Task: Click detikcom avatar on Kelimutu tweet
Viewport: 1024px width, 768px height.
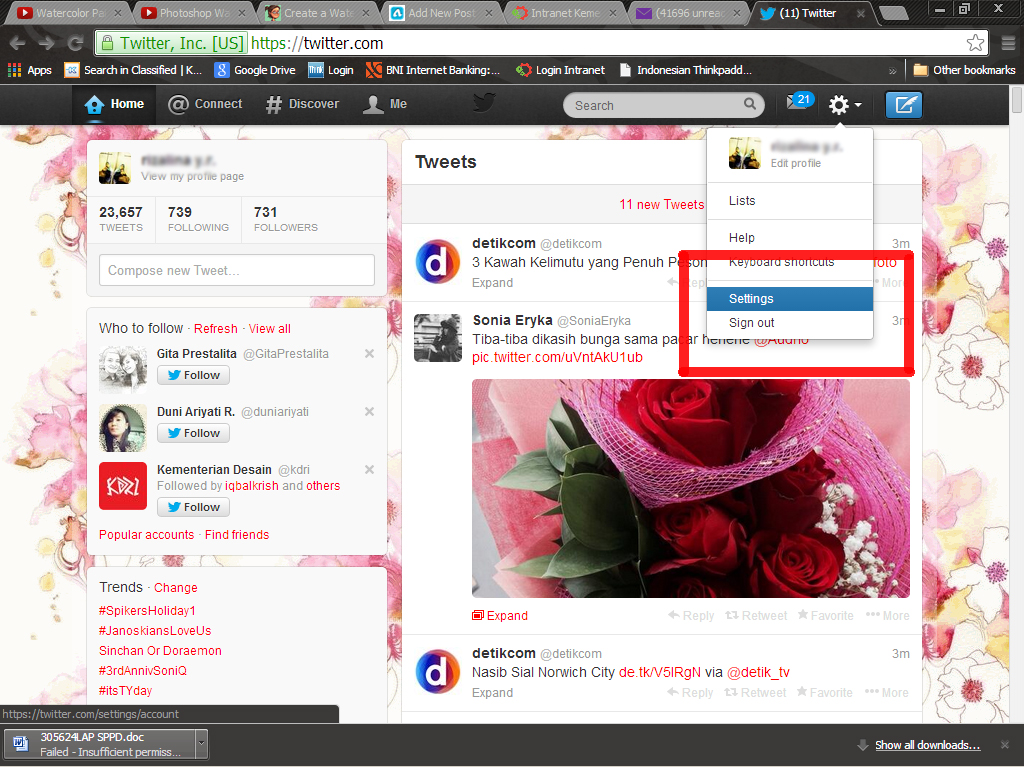Action: pos(438,262)
